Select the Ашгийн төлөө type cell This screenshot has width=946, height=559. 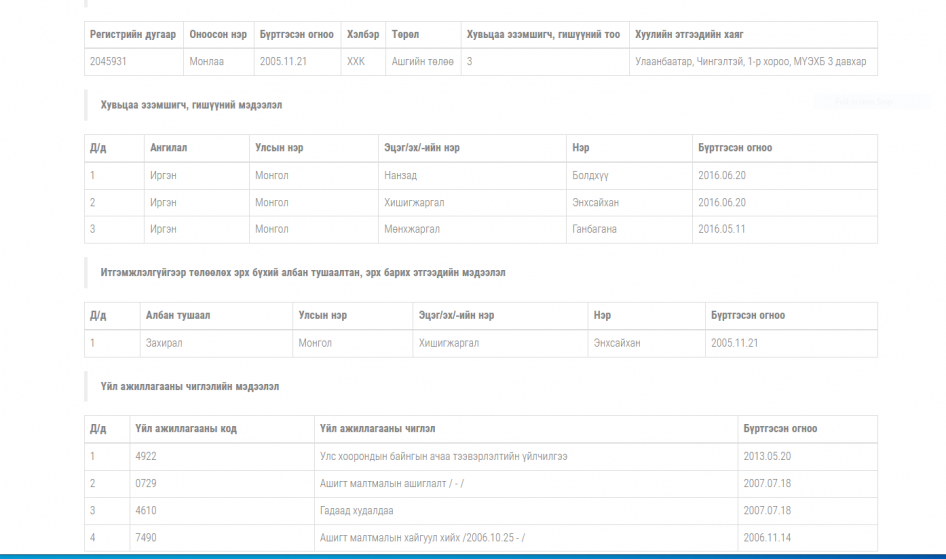coord(423,62)
